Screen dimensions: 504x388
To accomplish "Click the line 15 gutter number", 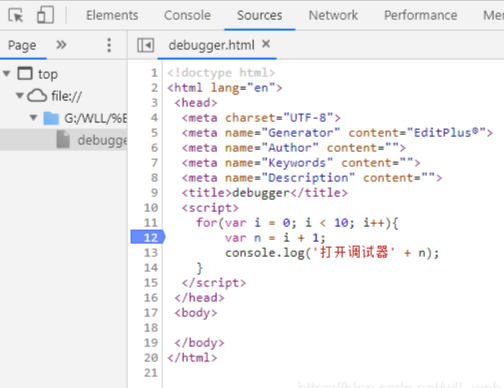I will click(151, 283).
